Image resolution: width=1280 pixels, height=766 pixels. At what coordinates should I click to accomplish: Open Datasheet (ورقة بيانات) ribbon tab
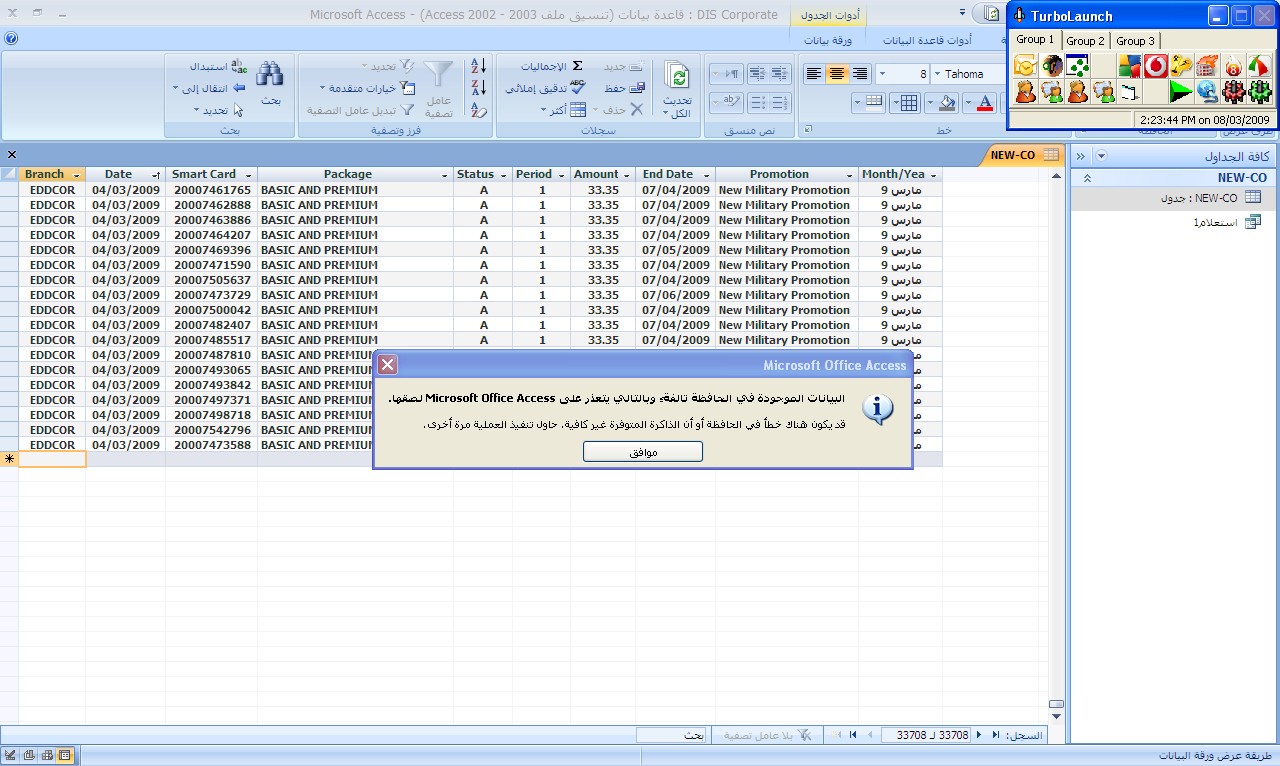coord(828,40)
